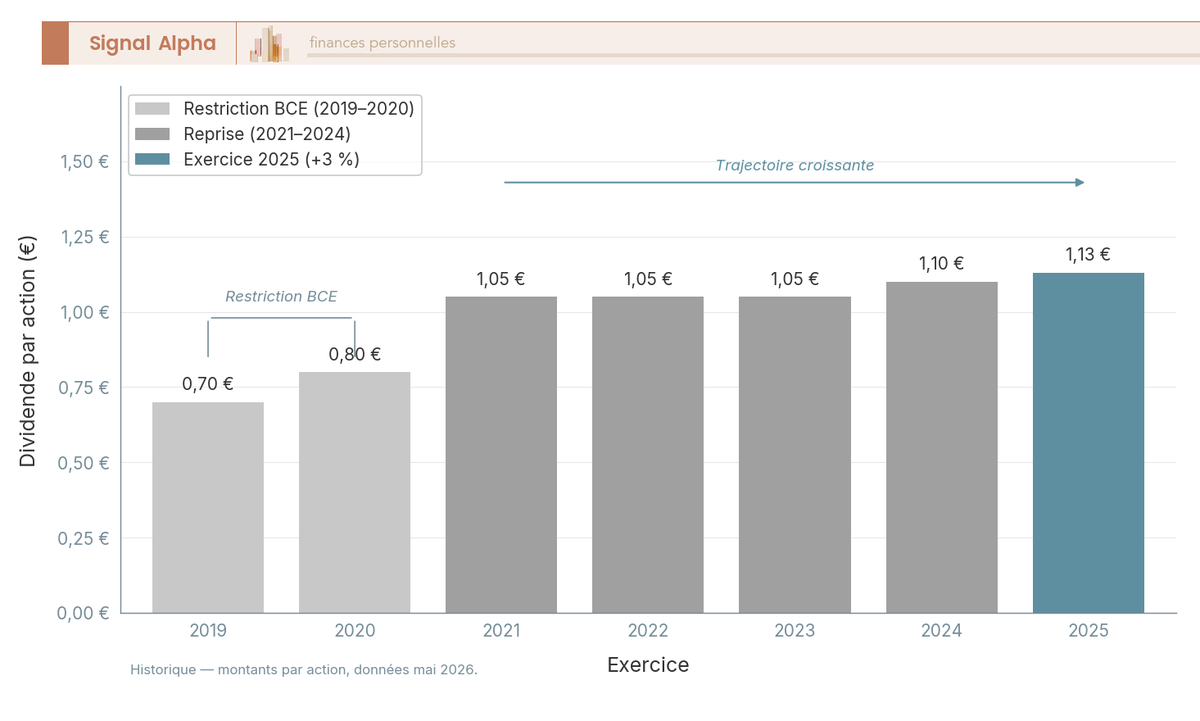Click the y-axis tick 0,75 €
The image size is (1200, 721).
85,387
